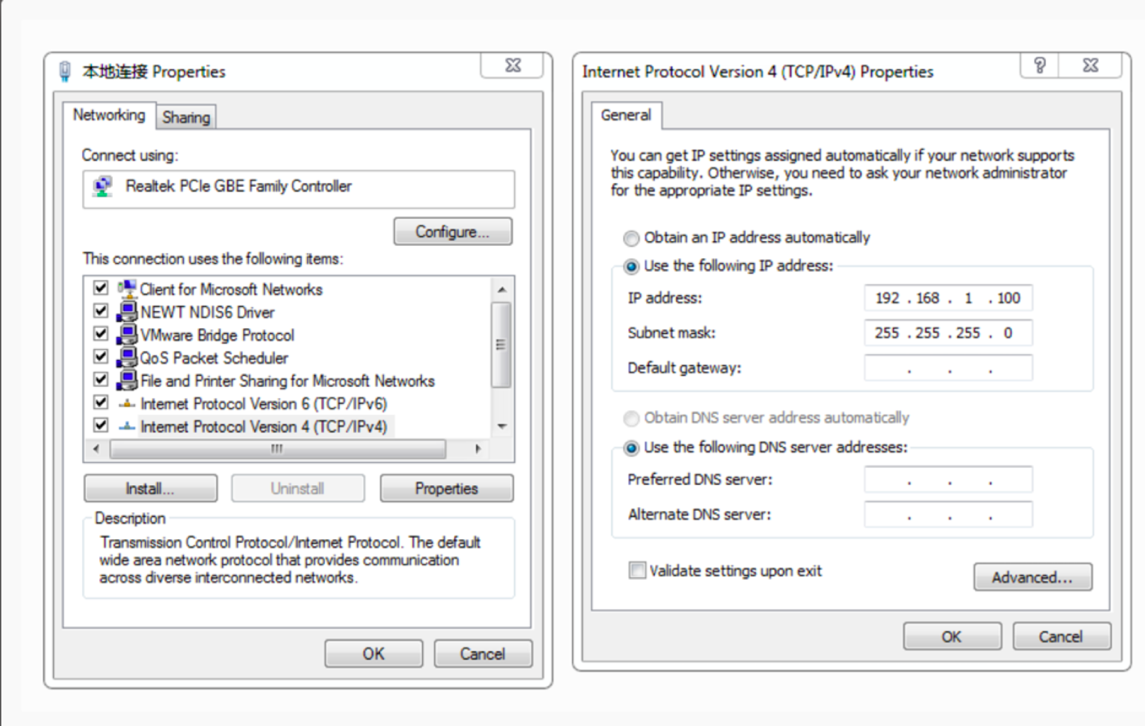
Task: Uncheck Client for Microsoft Networks checkbox
Action: (x=101, y=289)
